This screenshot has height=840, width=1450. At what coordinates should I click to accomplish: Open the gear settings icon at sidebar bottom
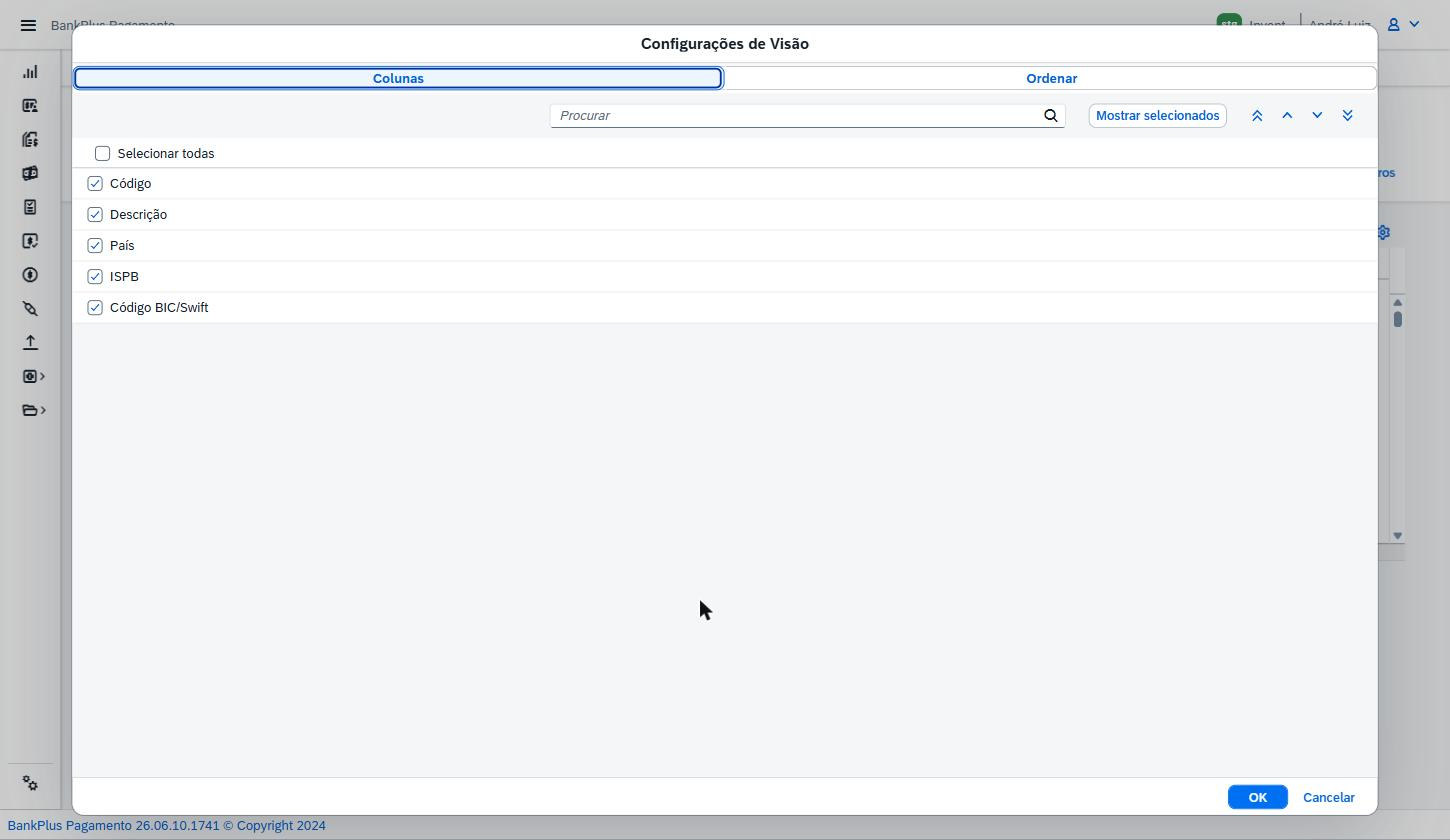click(x=30, y=784)
